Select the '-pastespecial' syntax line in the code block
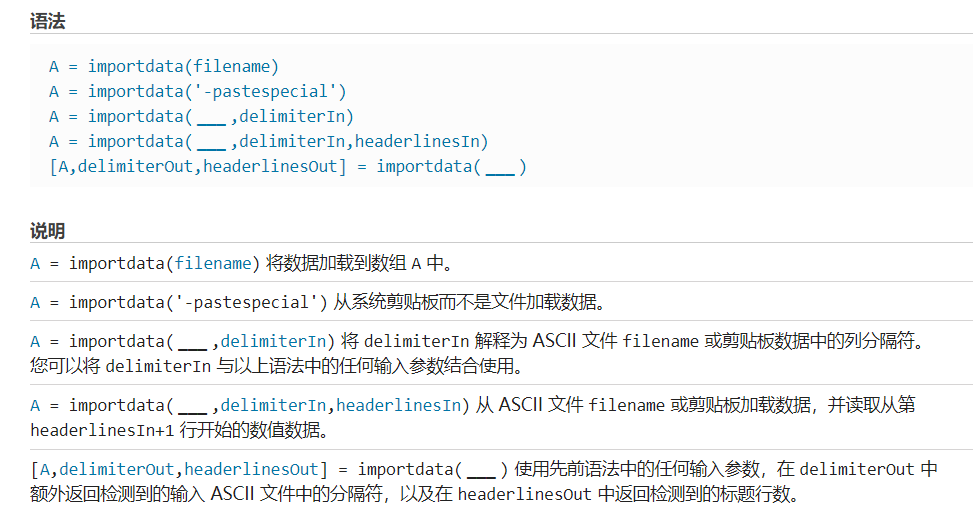The image size is (973, 519). tap(198, 91)
